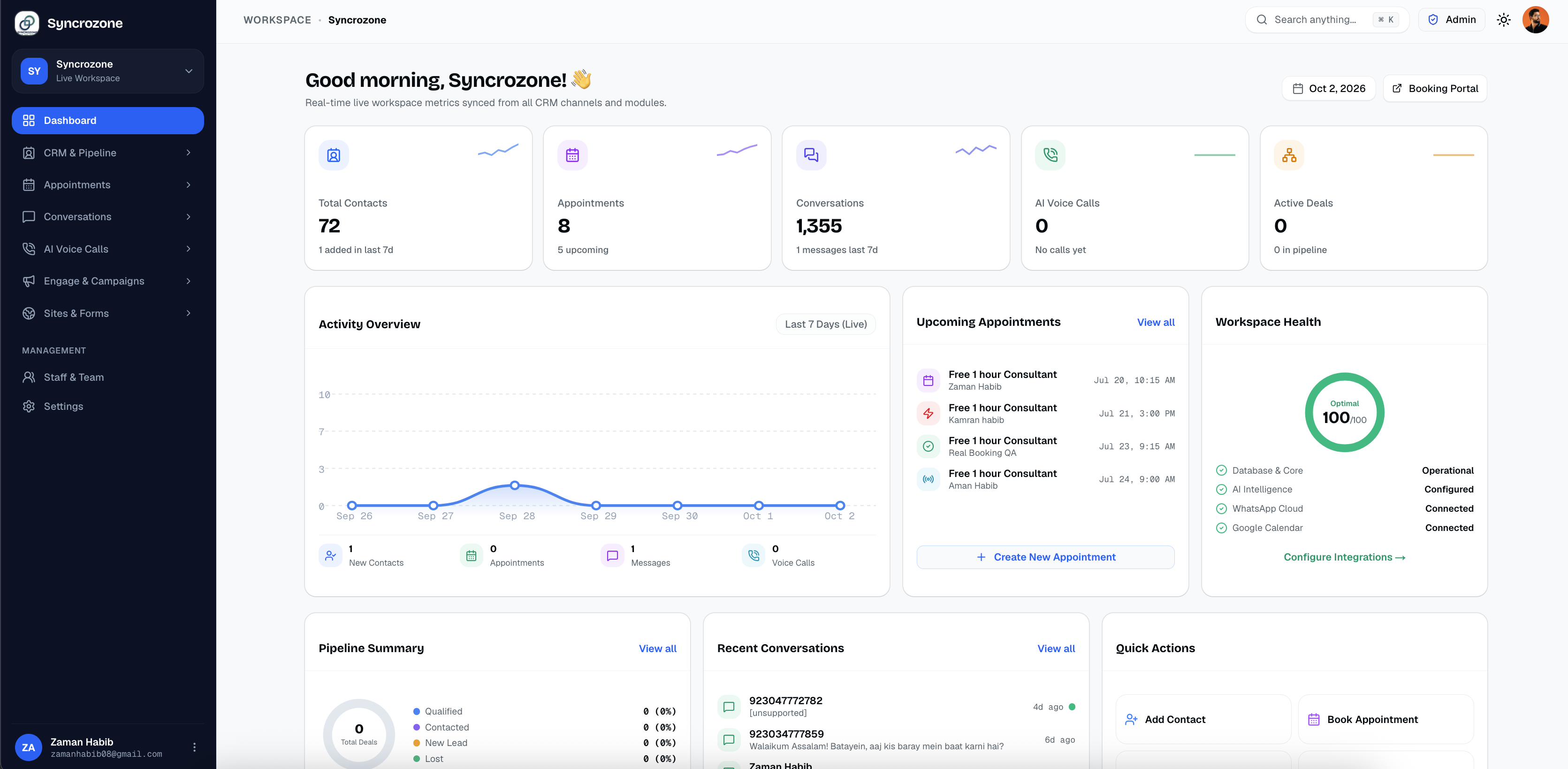
Task: Open the Booking Portal
Action: 1435,88
